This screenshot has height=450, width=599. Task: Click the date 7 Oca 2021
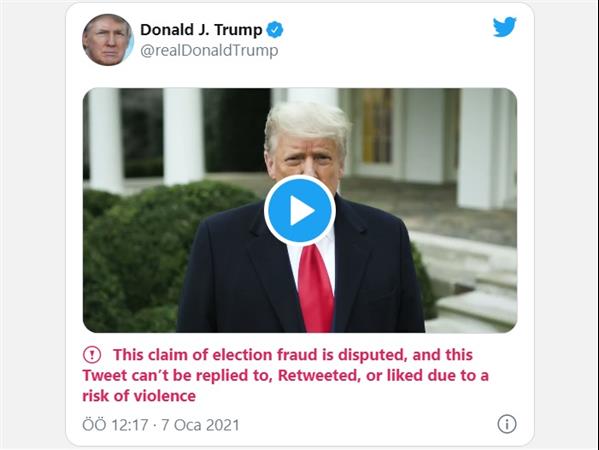tap(201, 425)
